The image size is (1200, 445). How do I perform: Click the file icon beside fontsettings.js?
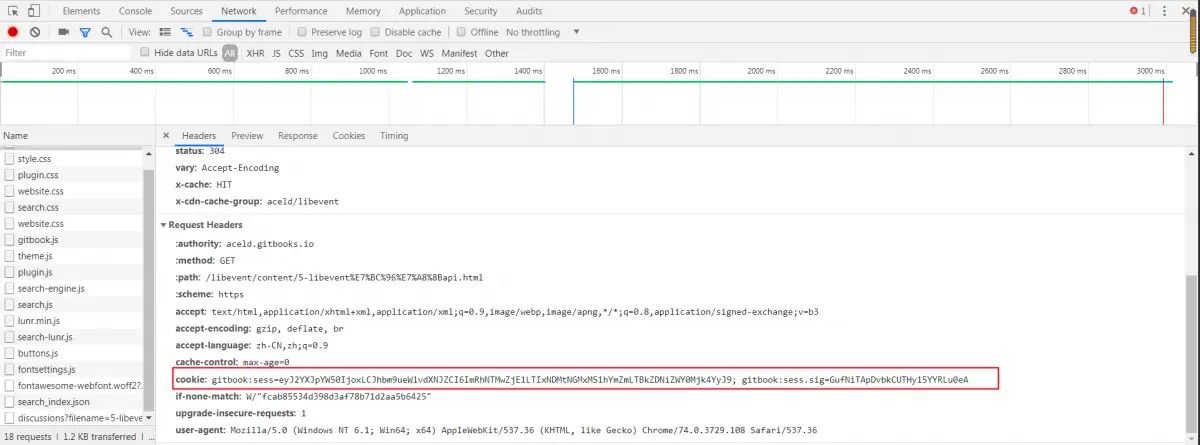tap(10, 369)
